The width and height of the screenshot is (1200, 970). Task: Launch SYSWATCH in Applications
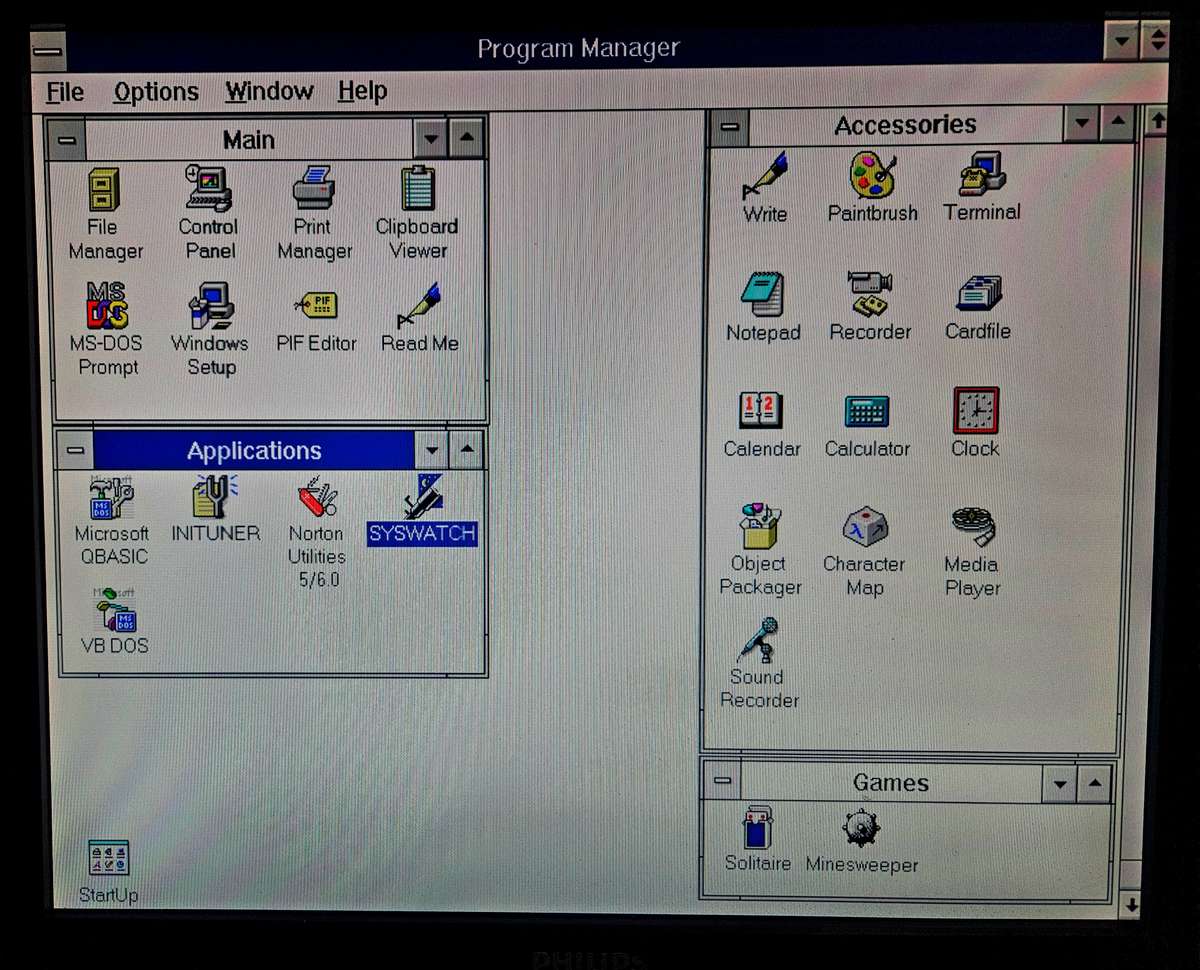421,498
